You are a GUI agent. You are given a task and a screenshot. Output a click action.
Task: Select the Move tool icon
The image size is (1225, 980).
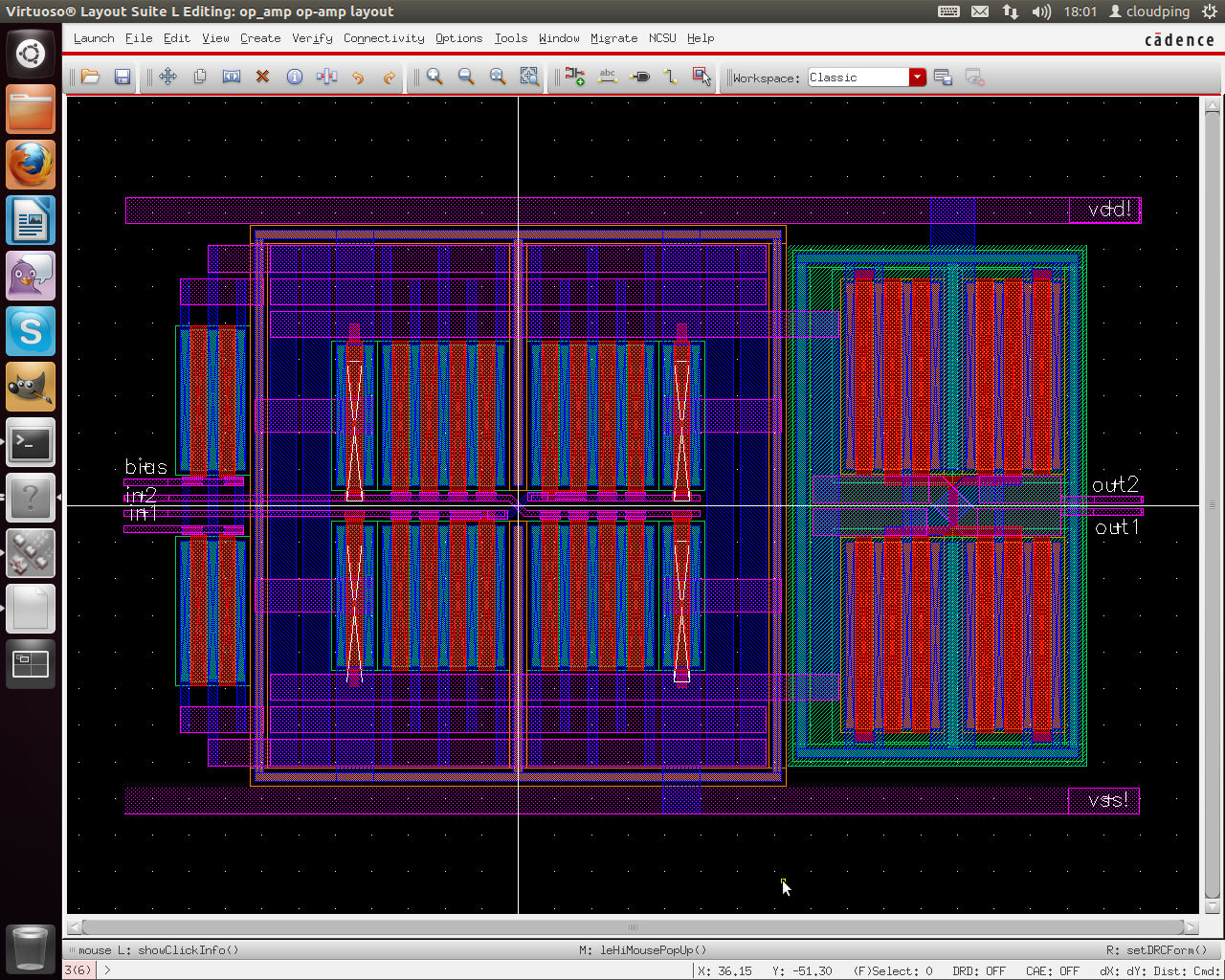pos(168,77)
